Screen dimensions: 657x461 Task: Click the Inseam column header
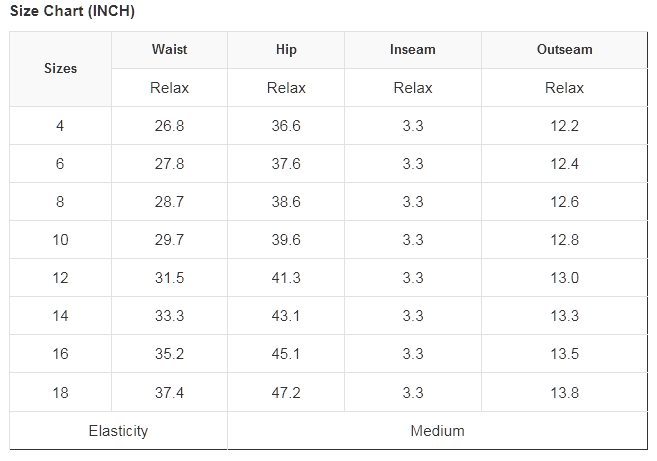pyautogui.click(x=412, y=49)
